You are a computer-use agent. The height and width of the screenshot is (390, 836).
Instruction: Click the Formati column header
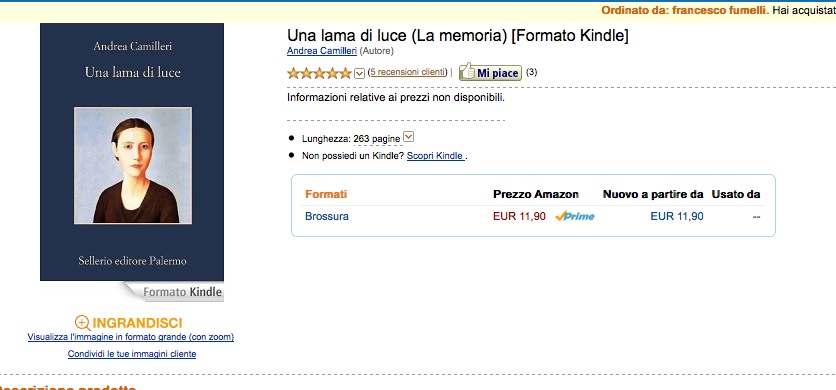pos(326,194)
